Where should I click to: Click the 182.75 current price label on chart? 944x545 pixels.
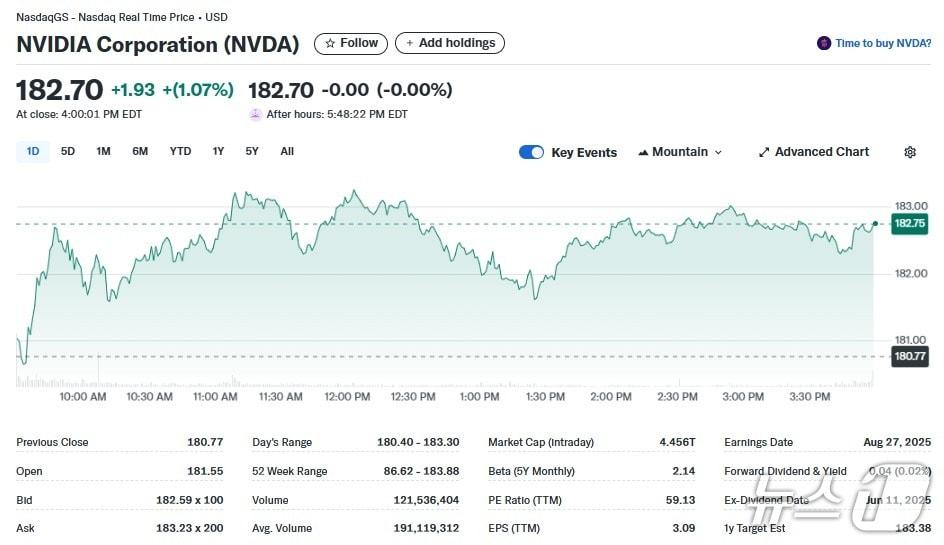pyautogui.click(x=909, y=223)
